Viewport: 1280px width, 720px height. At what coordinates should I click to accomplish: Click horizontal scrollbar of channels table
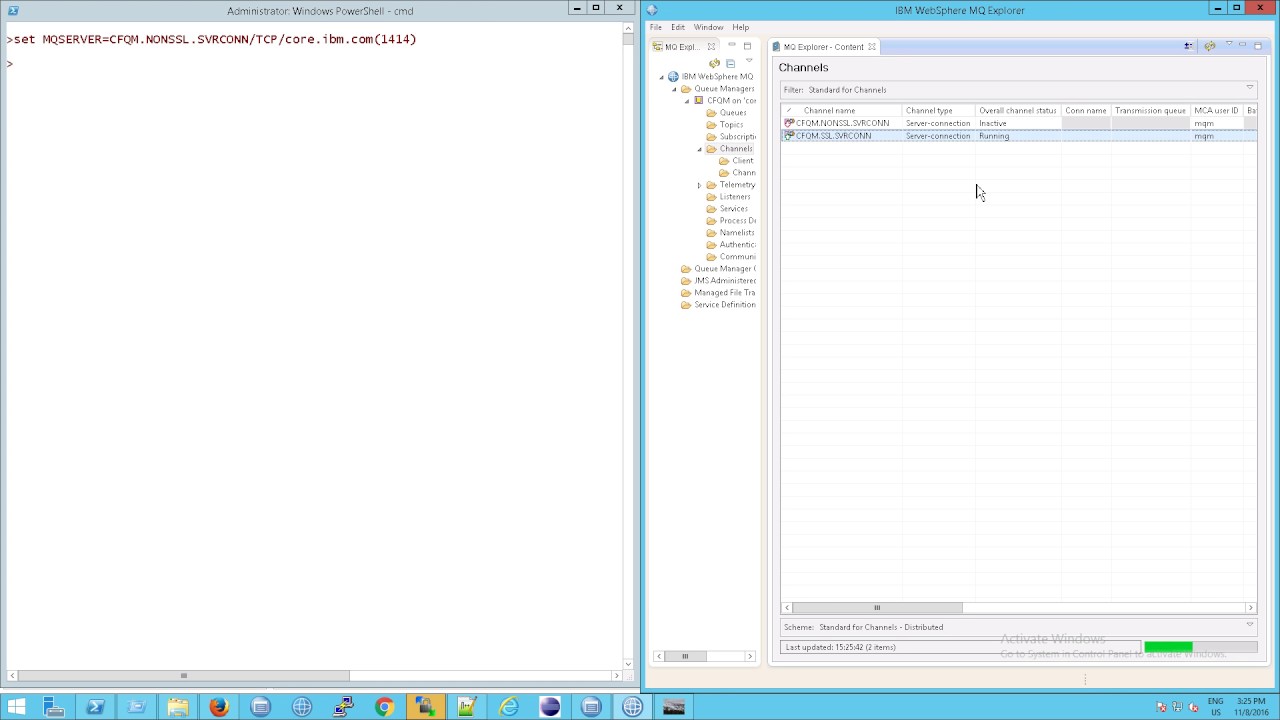point(877,608)
